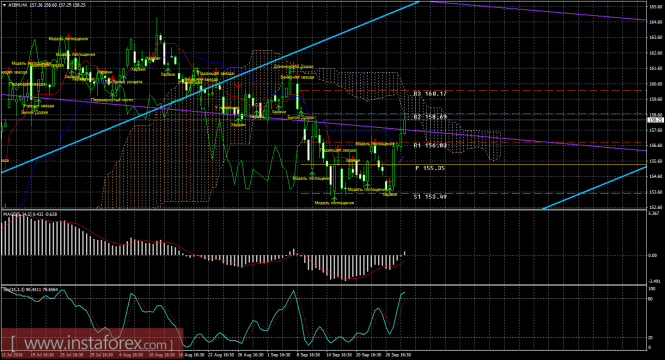Select the S1 153.49 support level label
The width and height of the screenshot is (665, 360).
pos(430,196)
